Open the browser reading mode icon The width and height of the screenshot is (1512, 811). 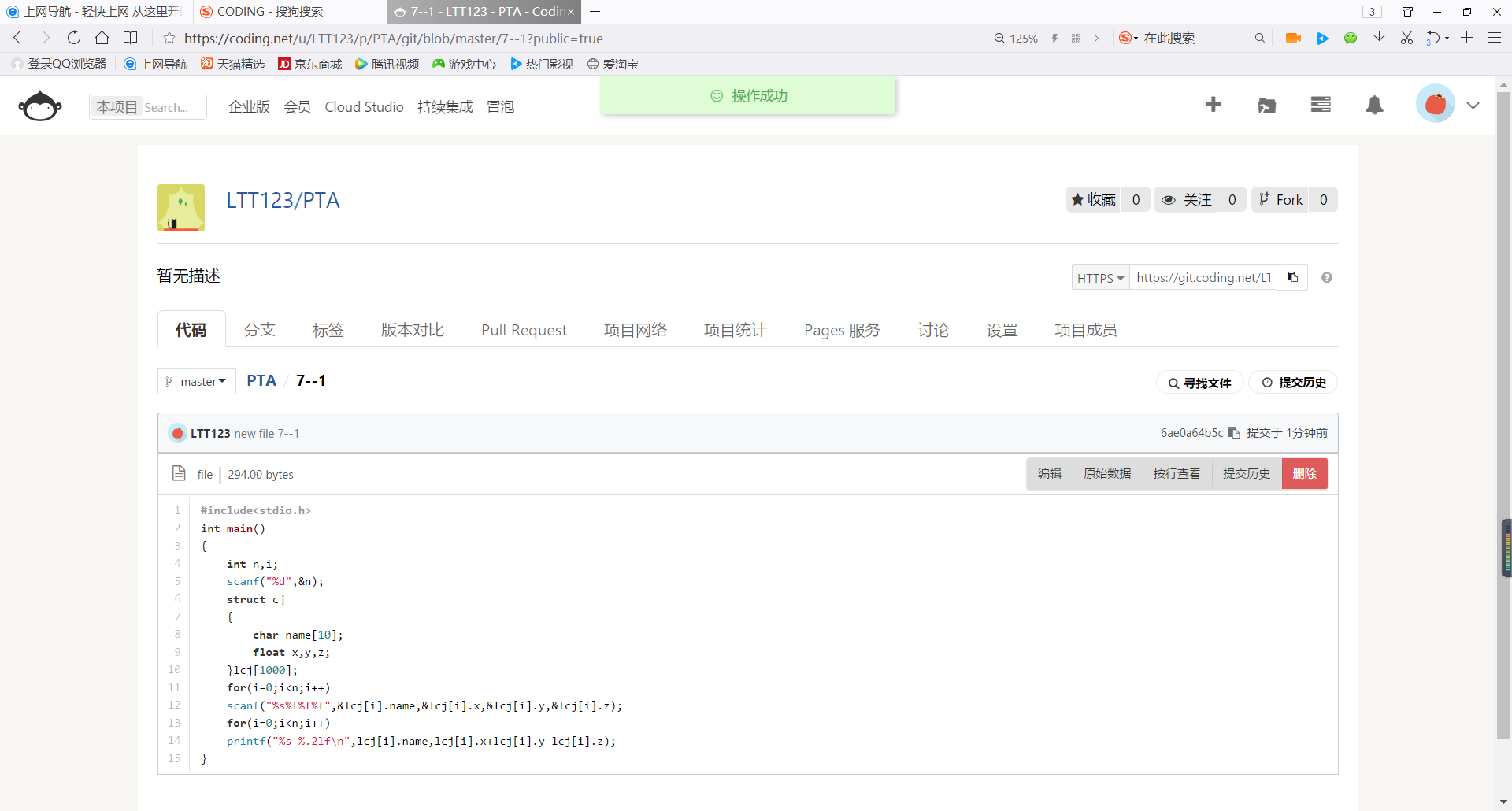(x=131, y=38)
